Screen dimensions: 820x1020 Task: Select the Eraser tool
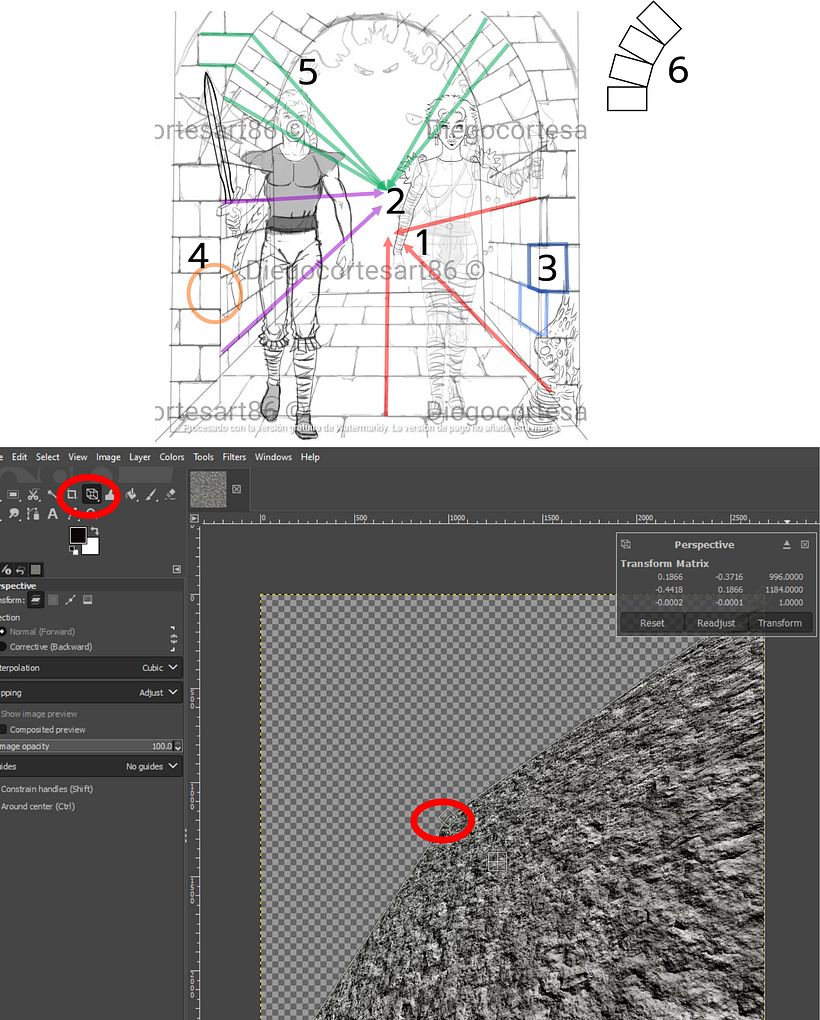pyautogui.click(x=170, y=494)
